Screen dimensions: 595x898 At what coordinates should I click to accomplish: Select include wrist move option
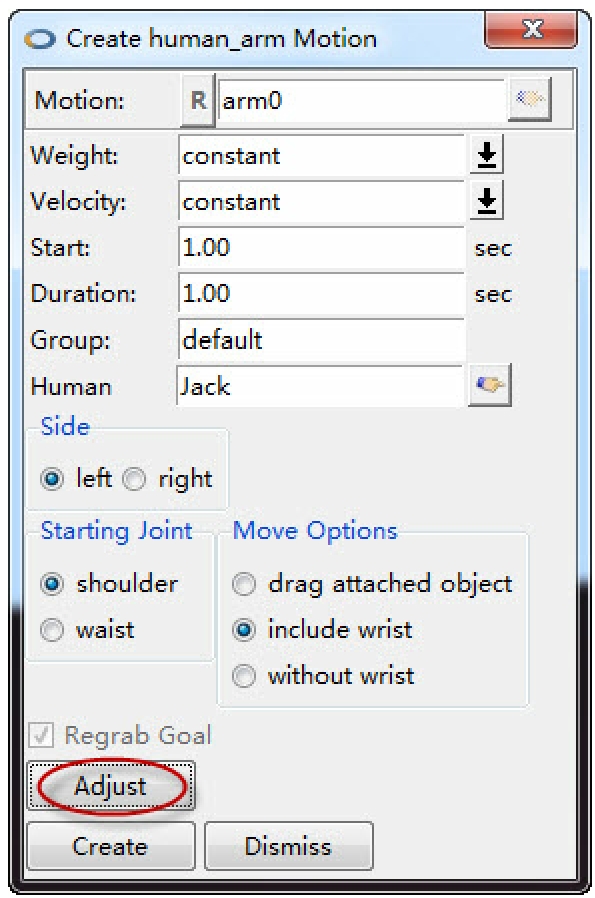244,630
